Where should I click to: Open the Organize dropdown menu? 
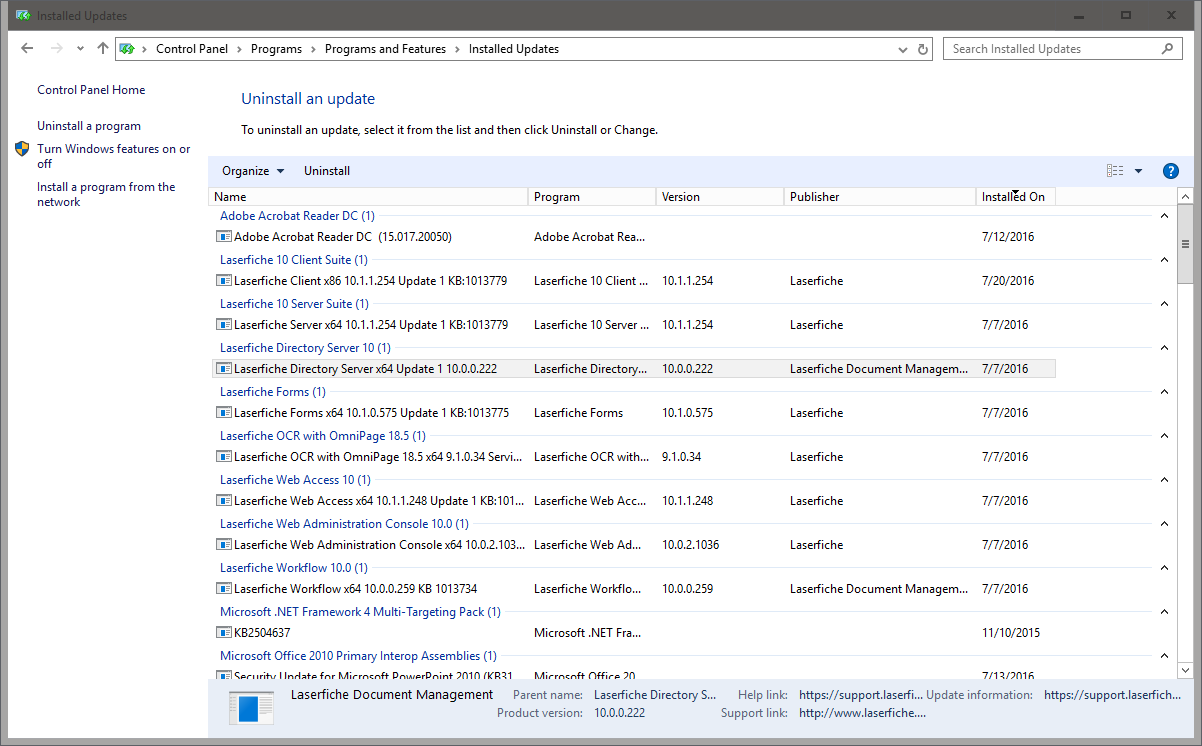click(253, 171)
